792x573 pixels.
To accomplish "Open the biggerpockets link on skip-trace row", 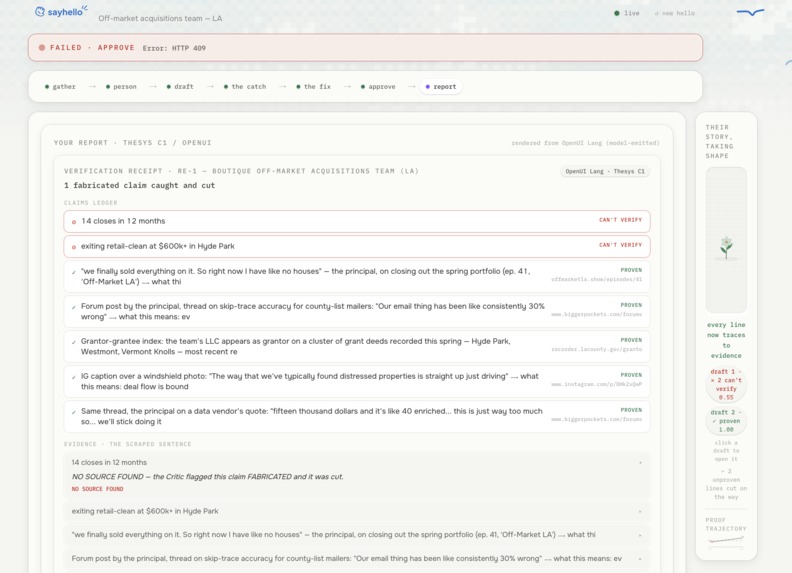I will pyautogui.click(x=597, y=314).
